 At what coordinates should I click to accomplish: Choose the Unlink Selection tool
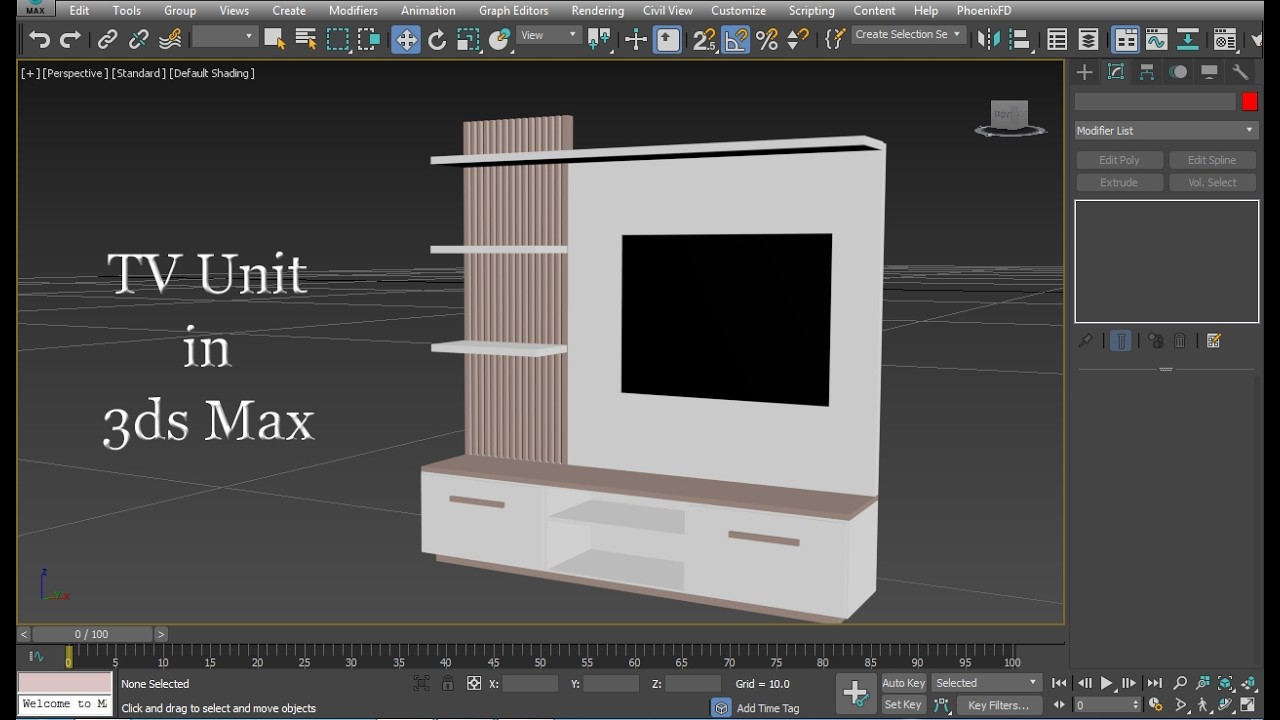[x=138, y=40]
